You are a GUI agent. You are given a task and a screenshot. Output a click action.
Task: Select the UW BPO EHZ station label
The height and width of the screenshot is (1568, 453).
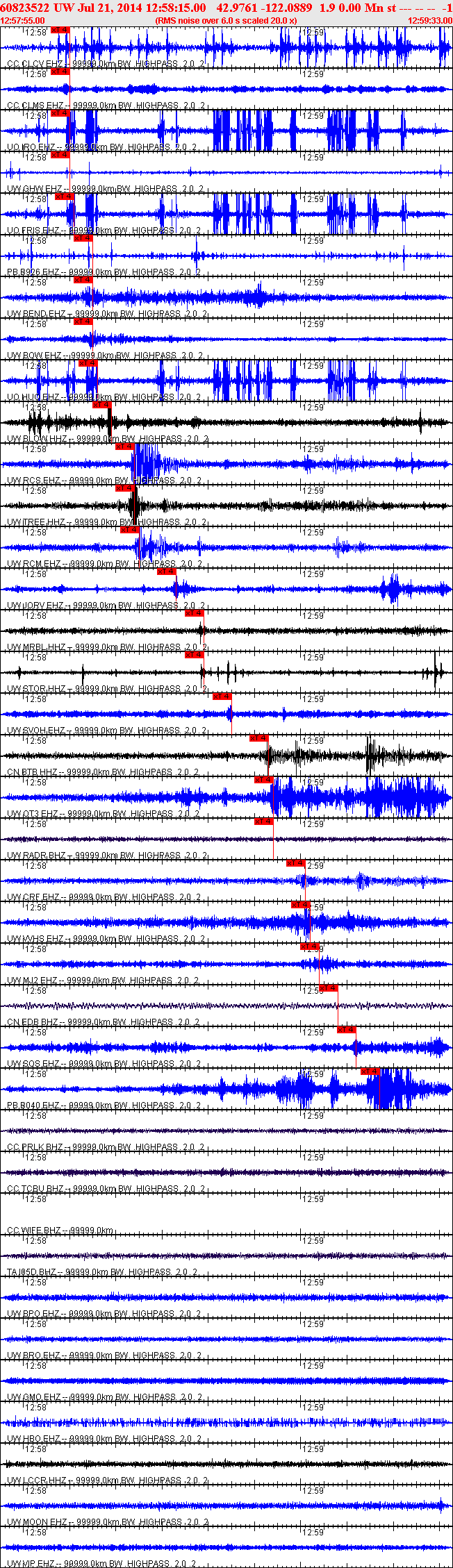(x=33, y=1314)
